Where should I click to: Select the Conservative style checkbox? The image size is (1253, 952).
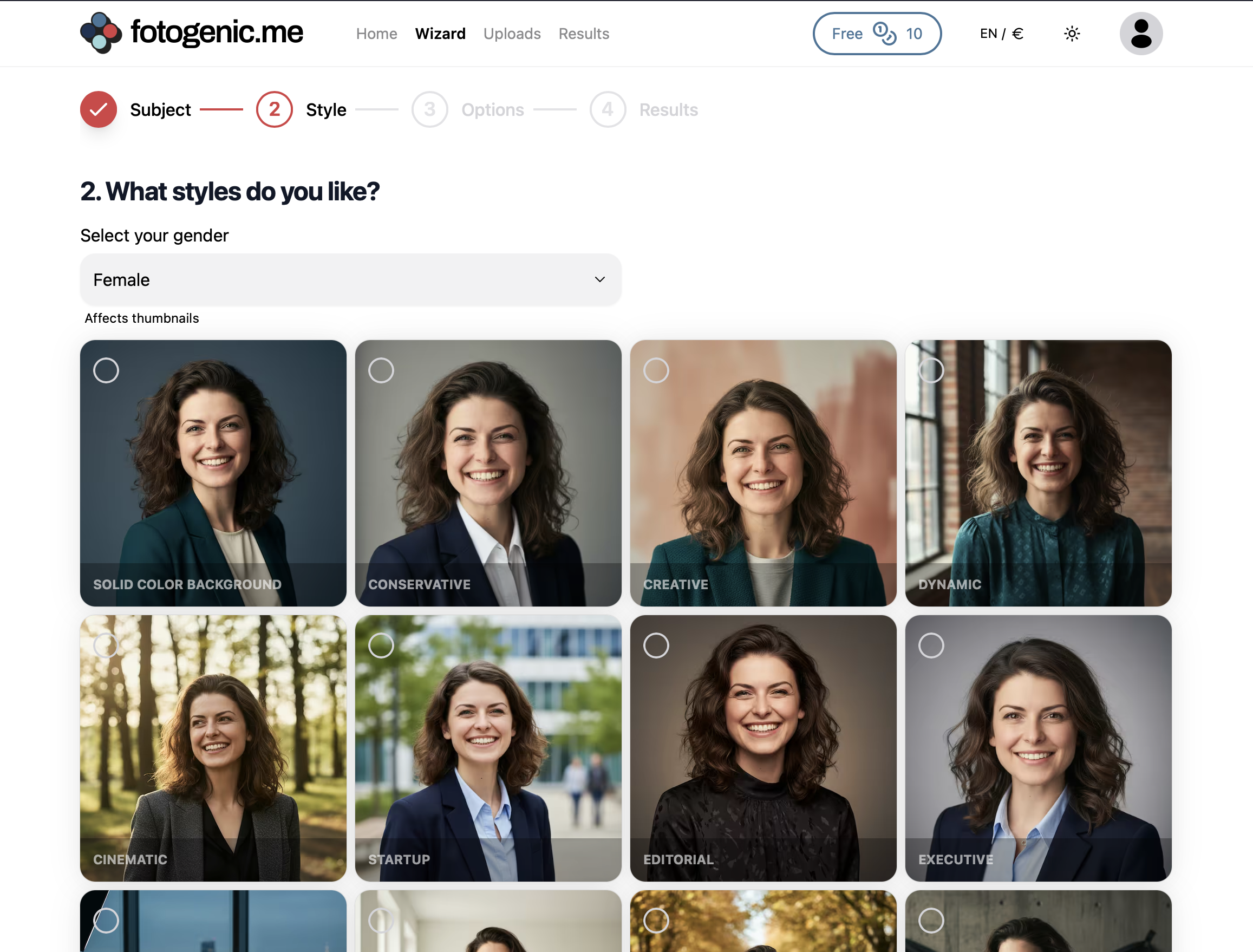[381, 370]
